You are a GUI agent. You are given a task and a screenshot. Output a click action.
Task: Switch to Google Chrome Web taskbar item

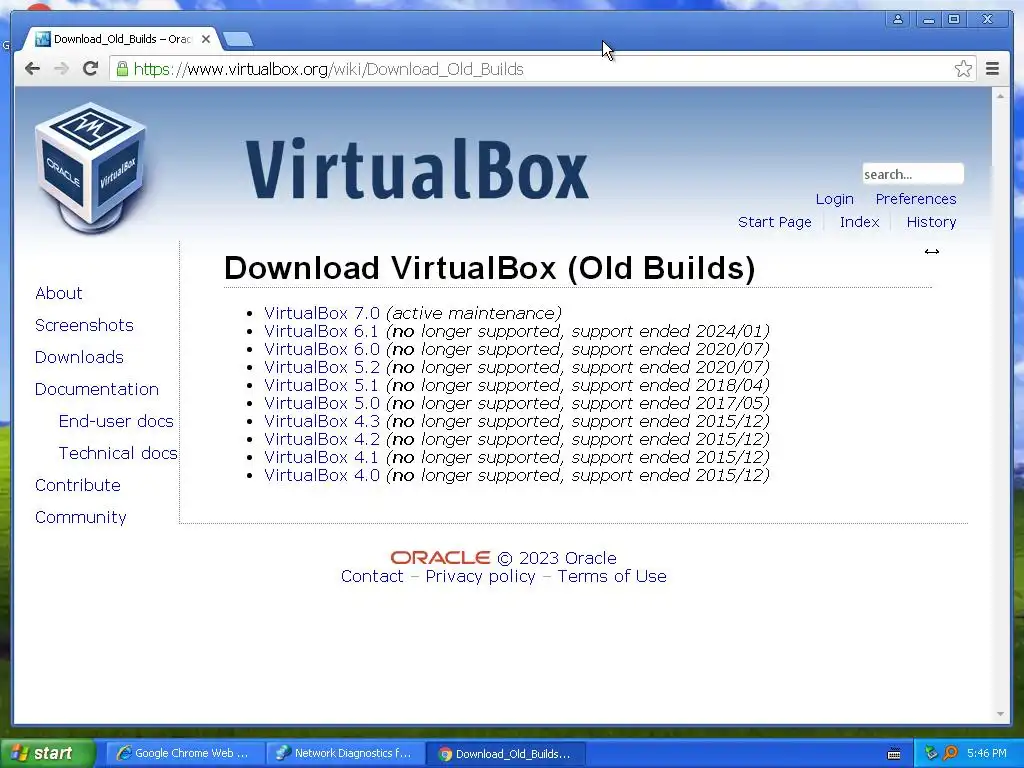tap(185, 753)
